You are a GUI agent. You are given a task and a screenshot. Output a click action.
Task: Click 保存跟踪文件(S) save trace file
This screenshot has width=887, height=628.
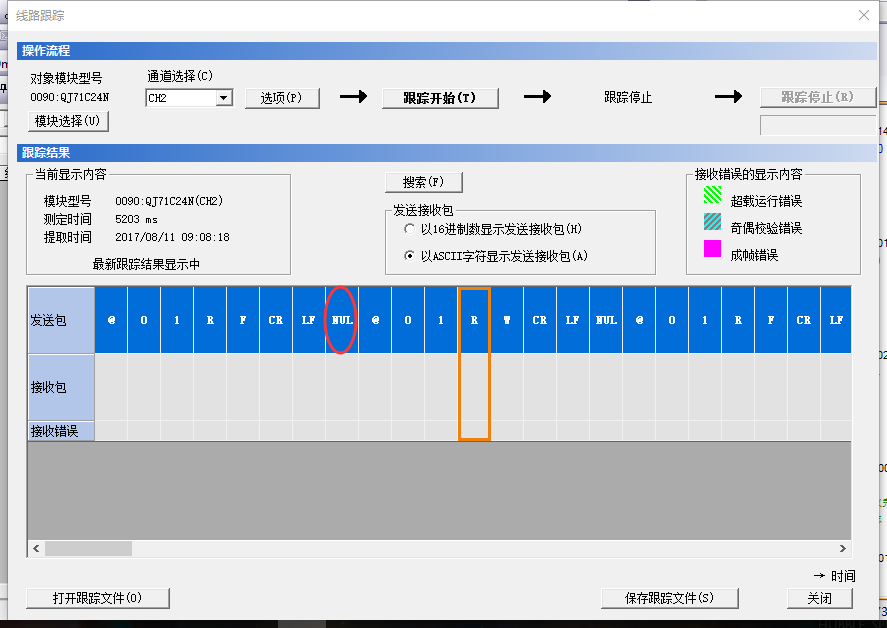(x=669, y=598)
